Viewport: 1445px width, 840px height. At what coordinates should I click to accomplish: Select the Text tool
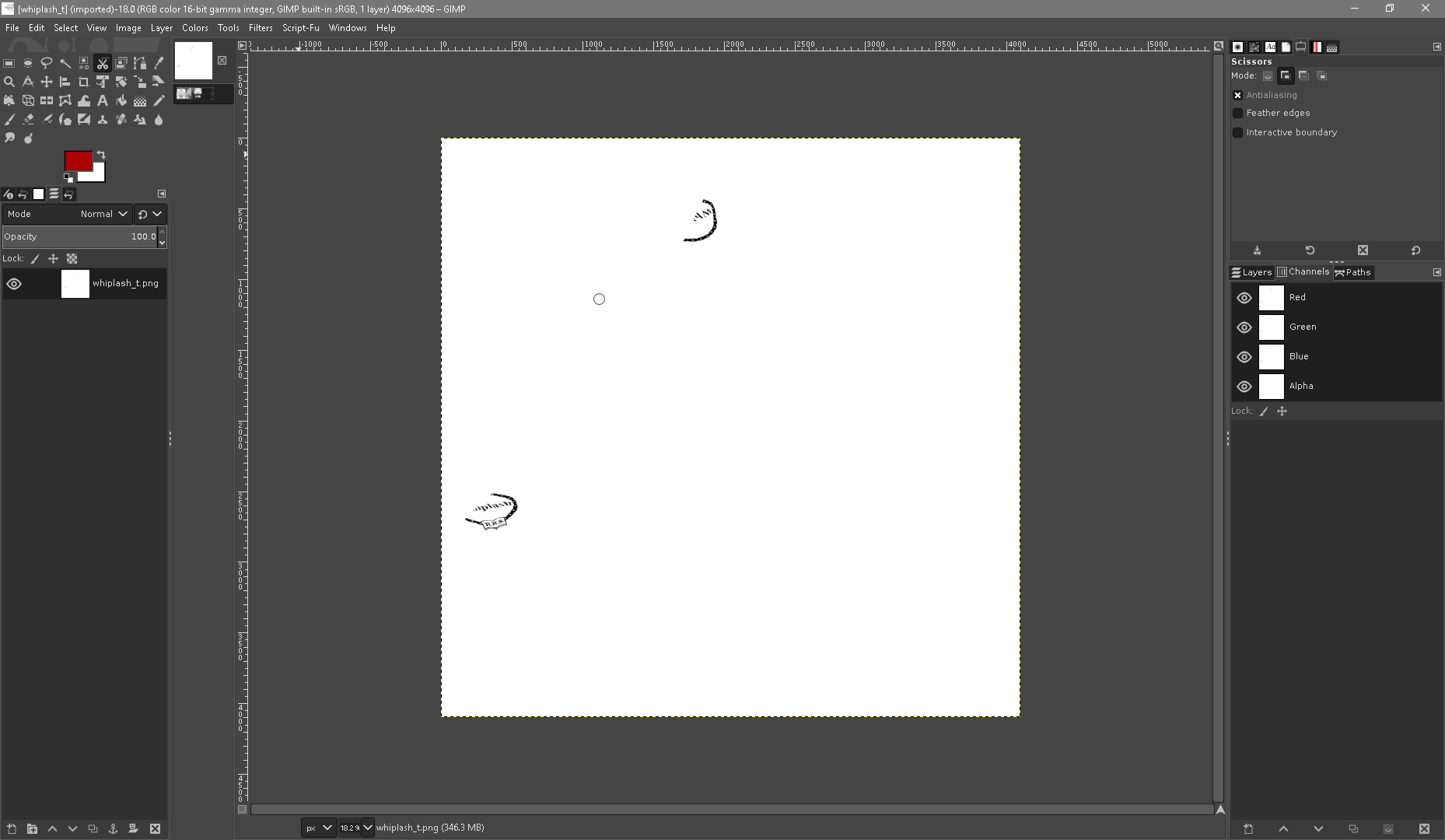coord(103,100)
